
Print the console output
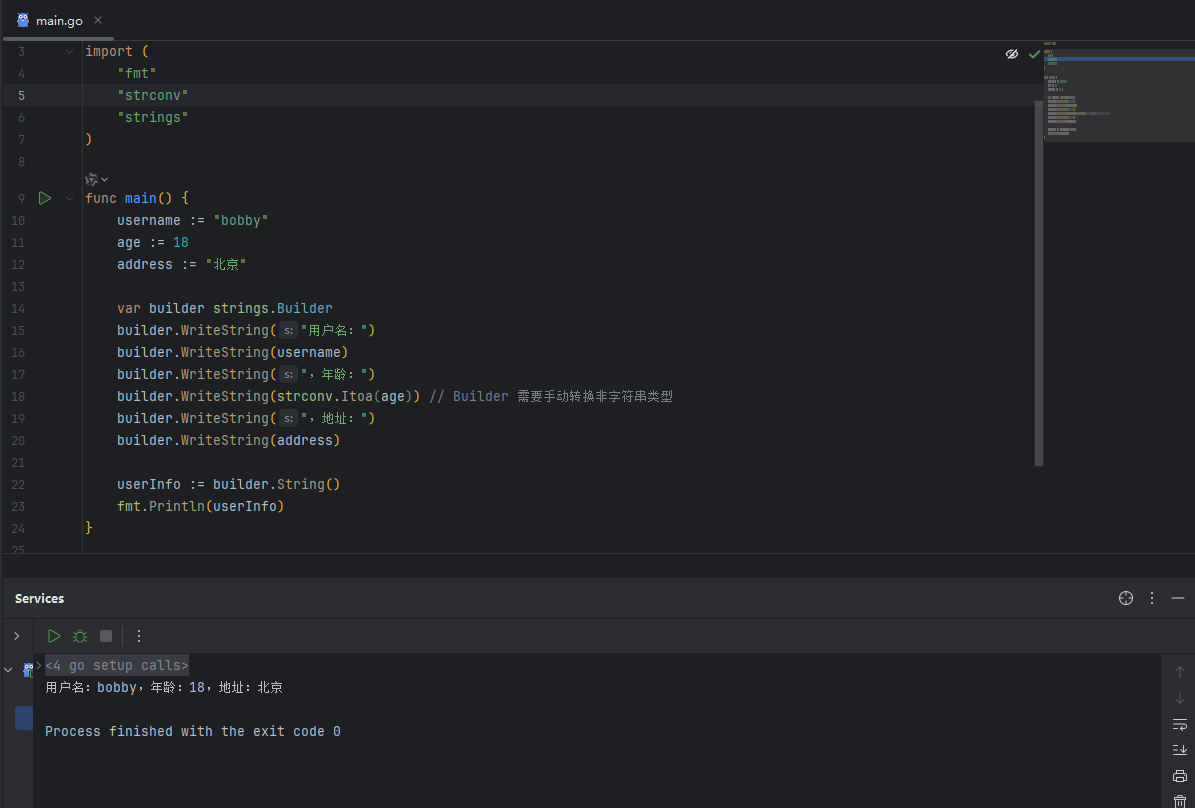click(1180, 776)
